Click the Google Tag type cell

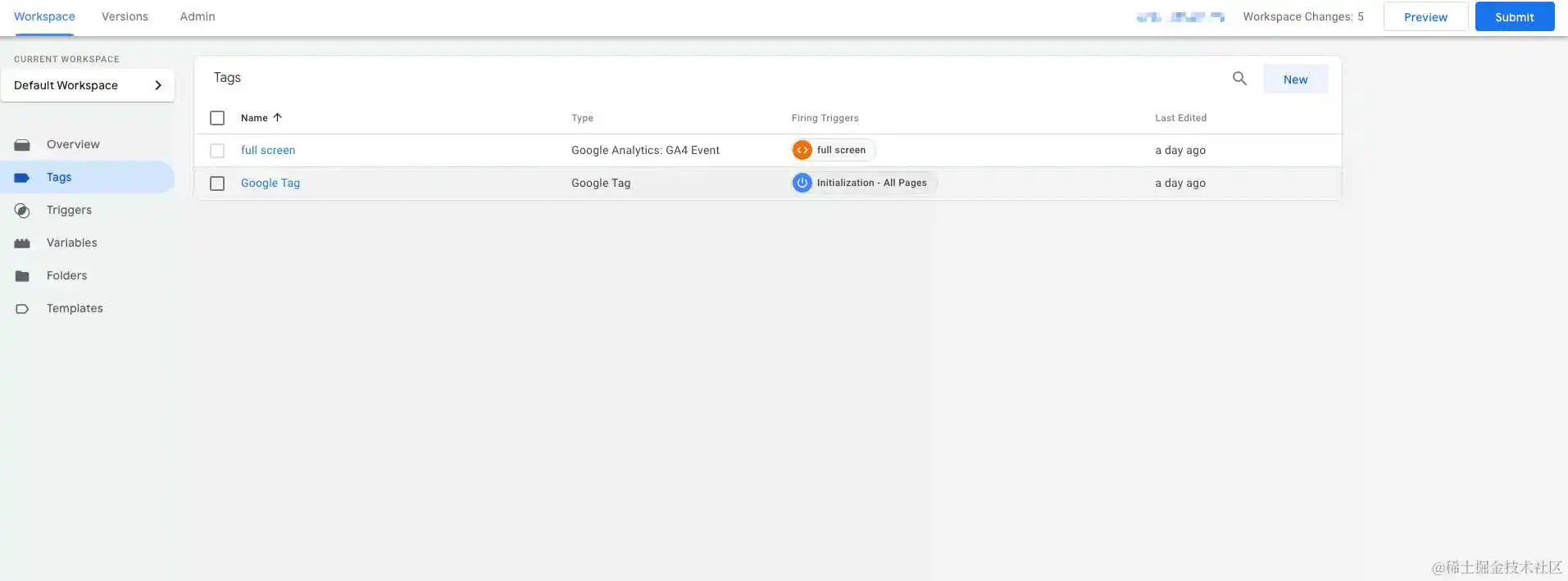tap(601, 183)
